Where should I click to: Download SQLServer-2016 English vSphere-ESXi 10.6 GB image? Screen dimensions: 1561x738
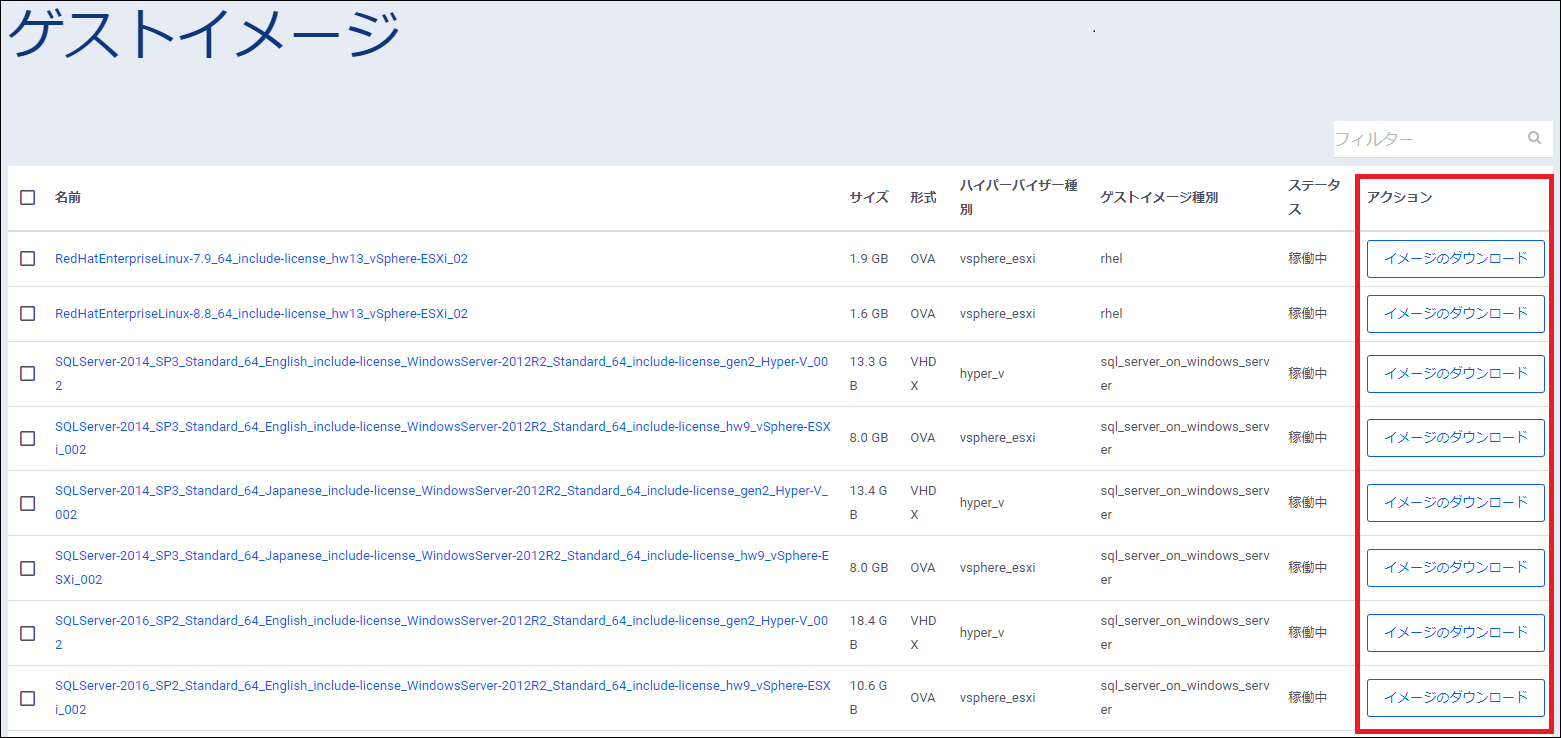click(1455, 698)
